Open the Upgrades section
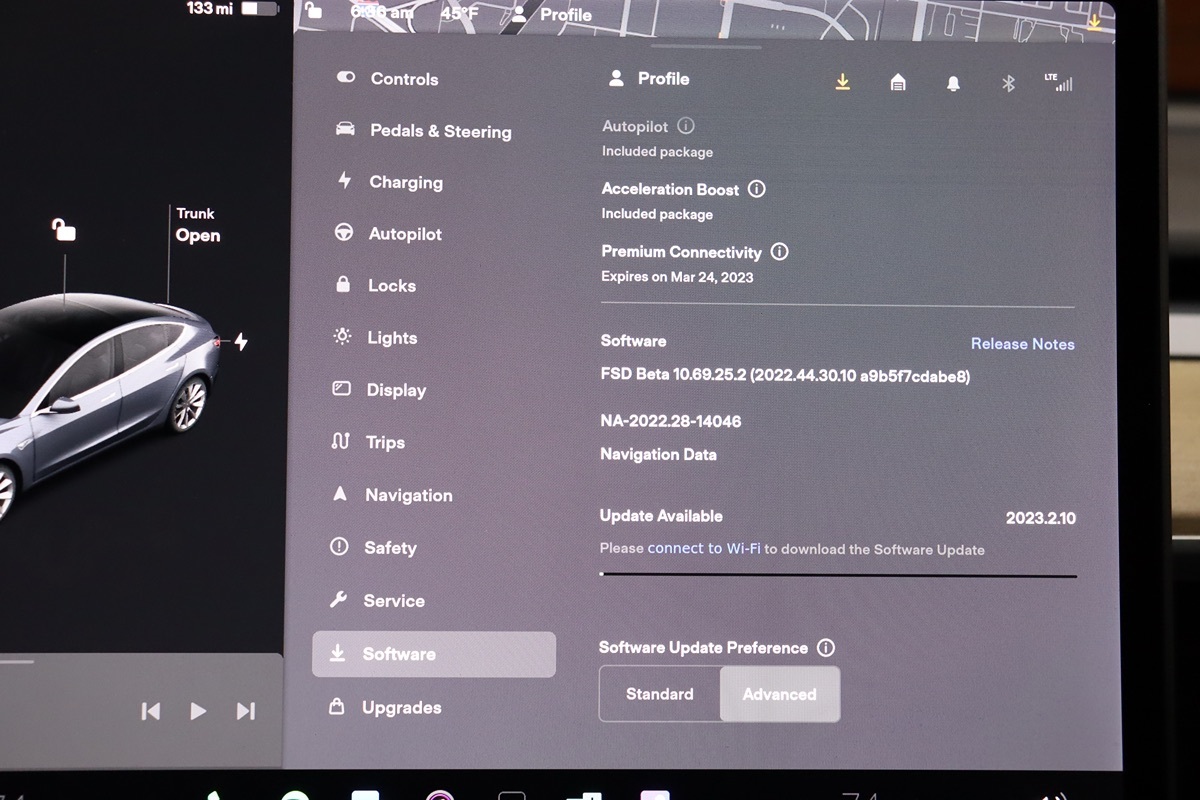 401,708
